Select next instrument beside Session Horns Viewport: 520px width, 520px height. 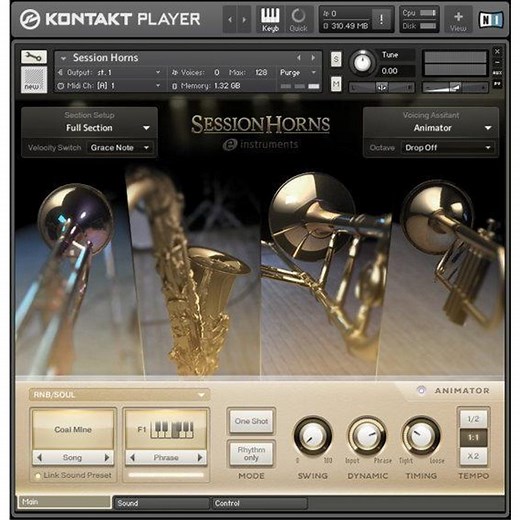[313, 58]
